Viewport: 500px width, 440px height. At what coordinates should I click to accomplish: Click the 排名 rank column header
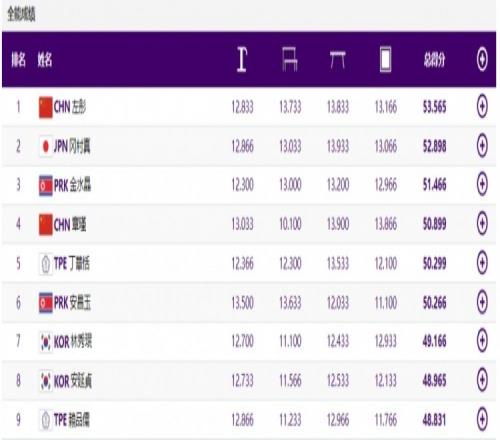coord(18,60)
